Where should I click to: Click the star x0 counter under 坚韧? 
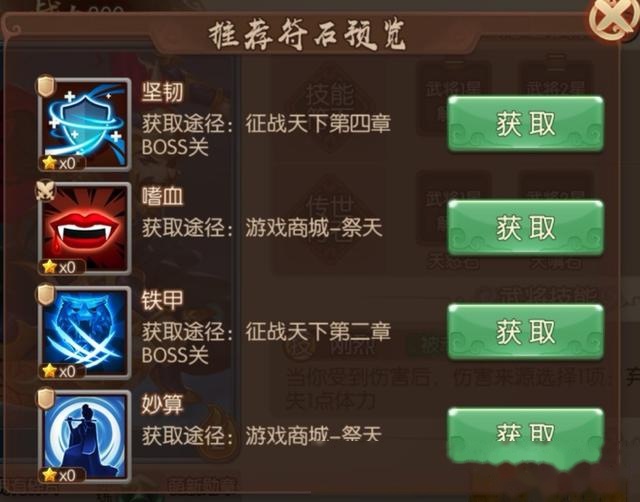pos(62,163)
